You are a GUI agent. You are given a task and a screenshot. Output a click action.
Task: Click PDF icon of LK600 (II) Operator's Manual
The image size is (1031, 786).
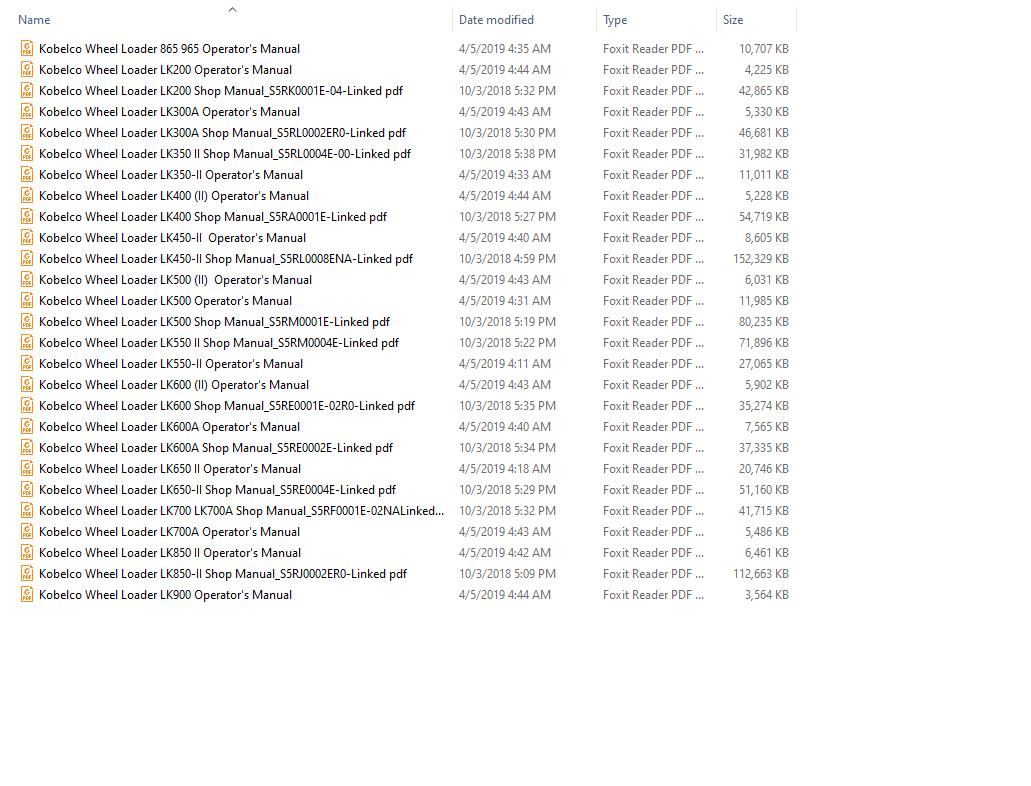click(x=27, y=384)
